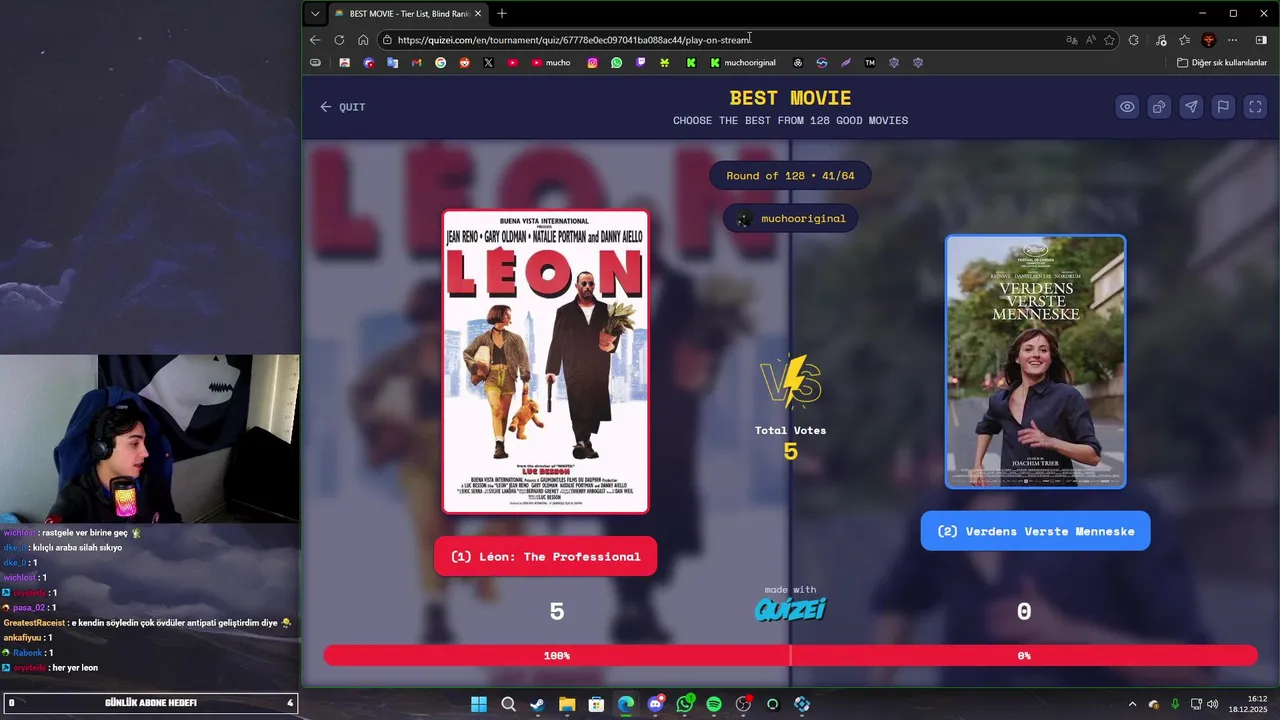Open the tab search dropdown arrow
The height and width of the screenshot is (720, 1280).
[x=315, y=14]
